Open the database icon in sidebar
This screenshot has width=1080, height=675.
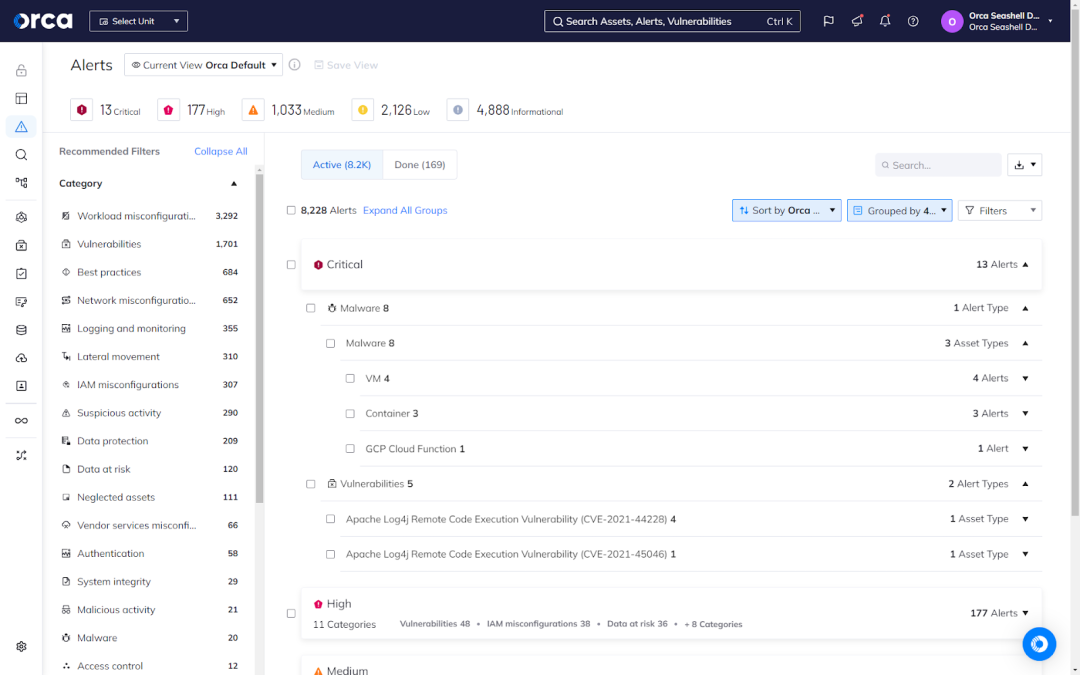click(x=21, y=330)
